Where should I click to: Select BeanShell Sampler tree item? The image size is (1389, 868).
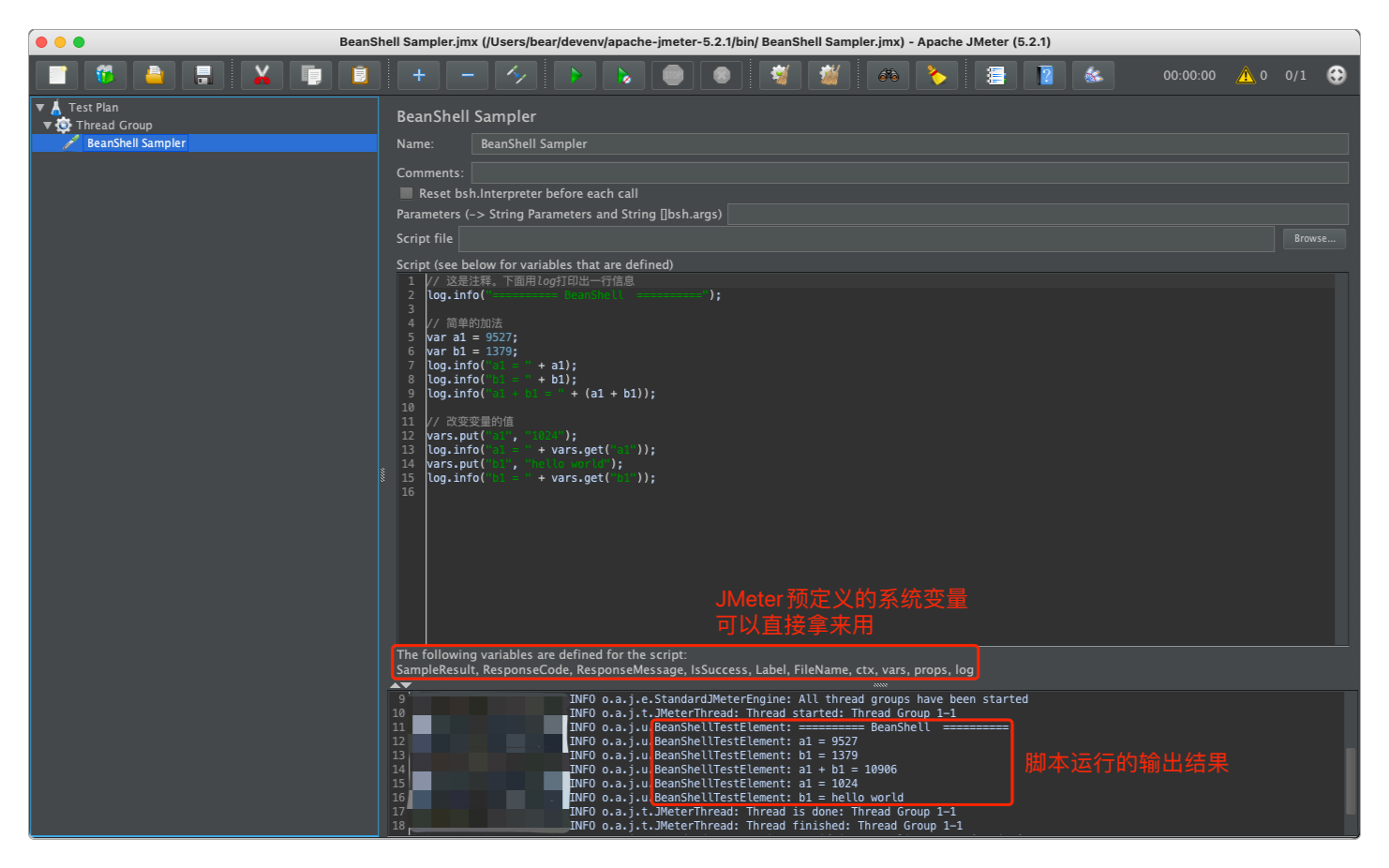pos(136,142)
